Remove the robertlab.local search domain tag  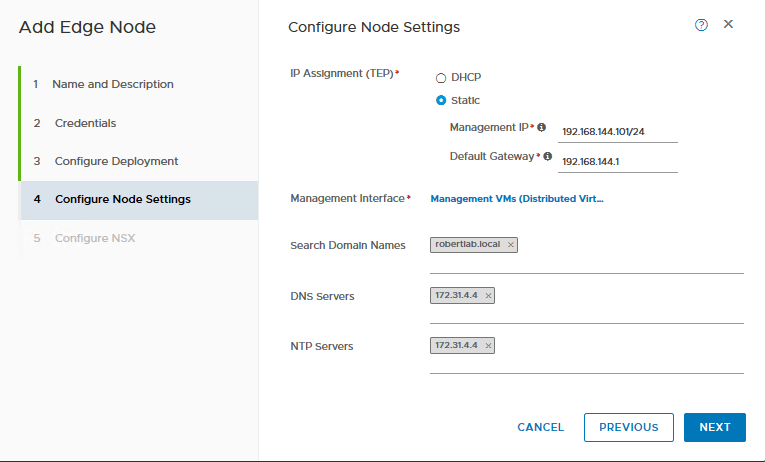[x=511, y=245]
